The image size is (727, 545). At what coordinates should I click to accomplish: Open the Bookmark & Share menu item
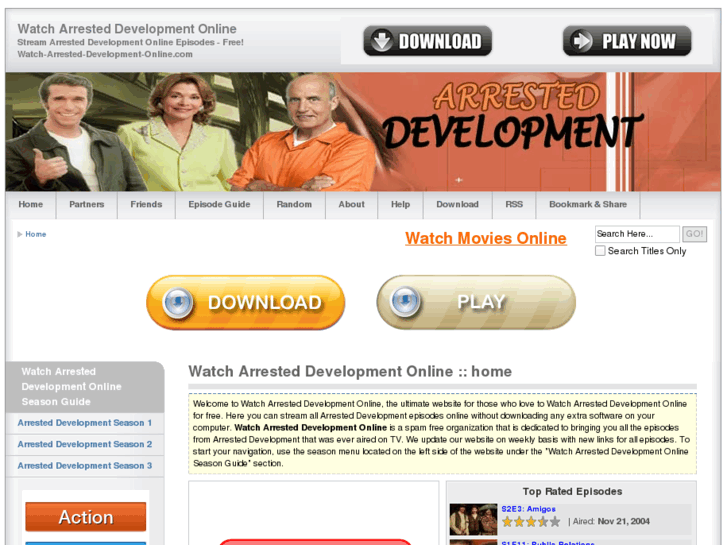point(588,205)
